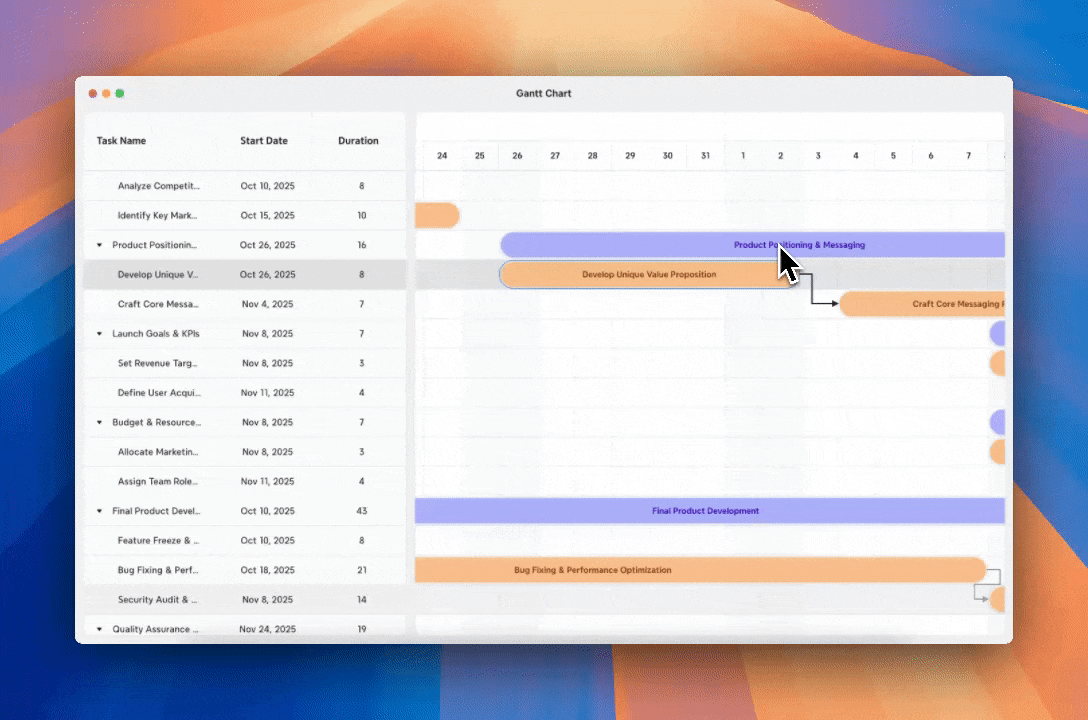Sort tasks using the Task Name column header
The image size is (1088, 720).
(121, 141)
